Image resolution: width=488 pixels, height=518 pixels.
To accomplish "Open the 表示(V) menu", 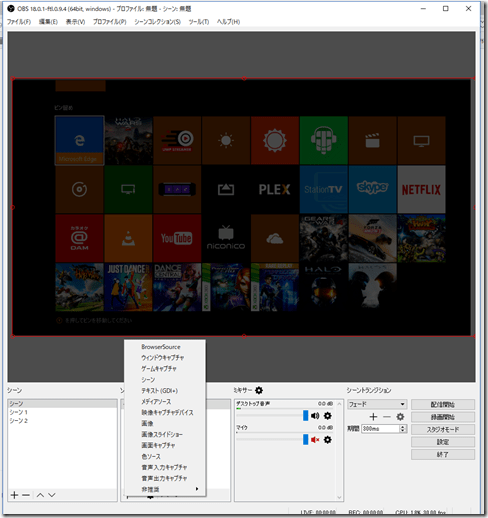I will [x=75, y=22].
